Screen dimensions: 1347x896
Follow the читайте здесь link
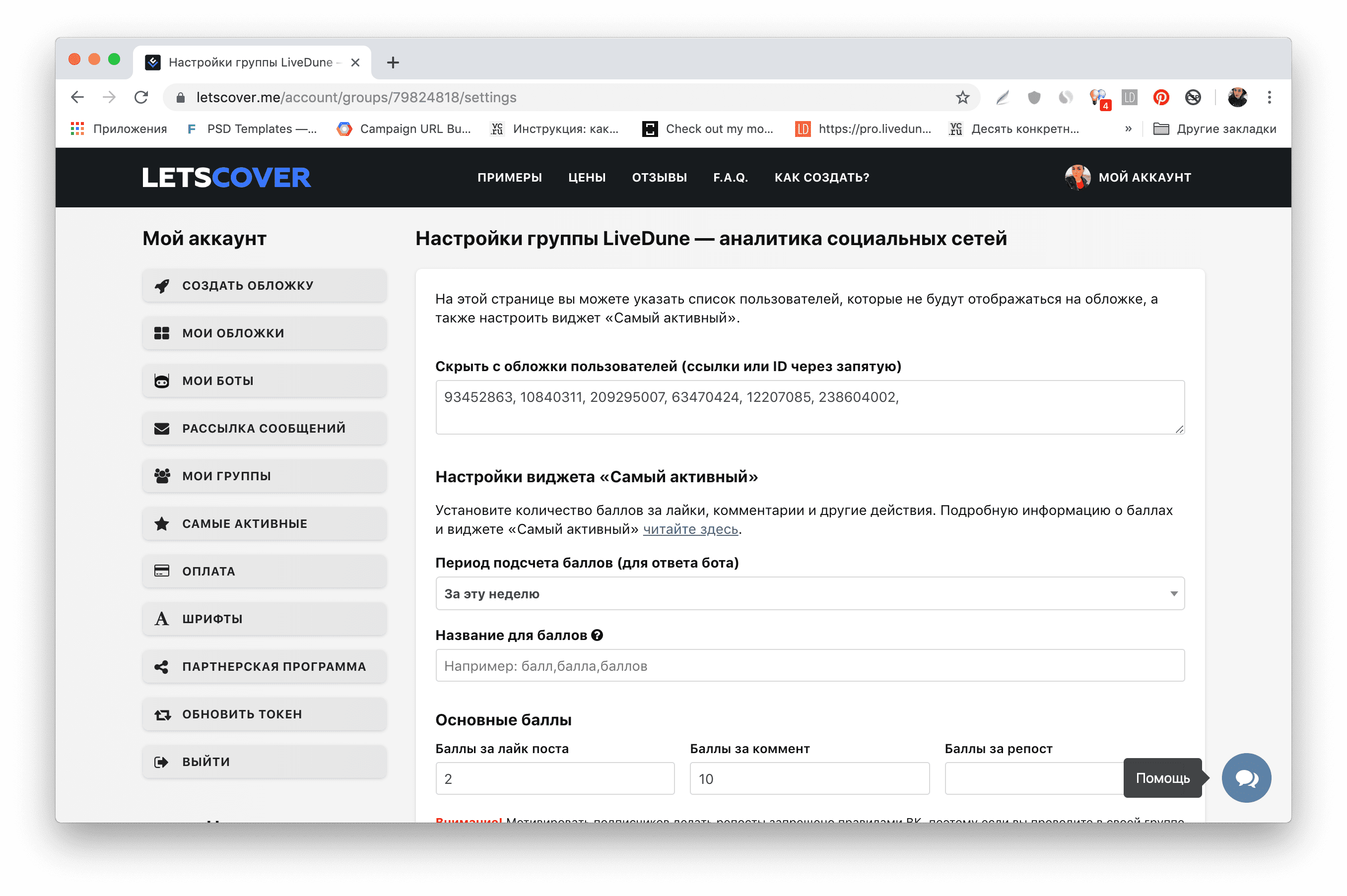(690, 530)
